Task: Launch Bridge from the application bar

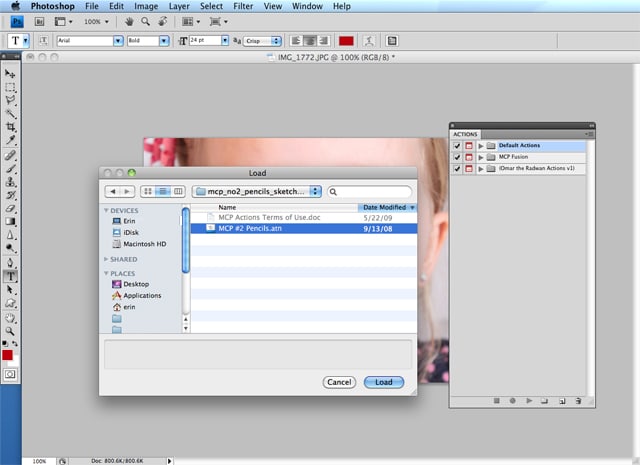Action: click(x=39, y=22)
